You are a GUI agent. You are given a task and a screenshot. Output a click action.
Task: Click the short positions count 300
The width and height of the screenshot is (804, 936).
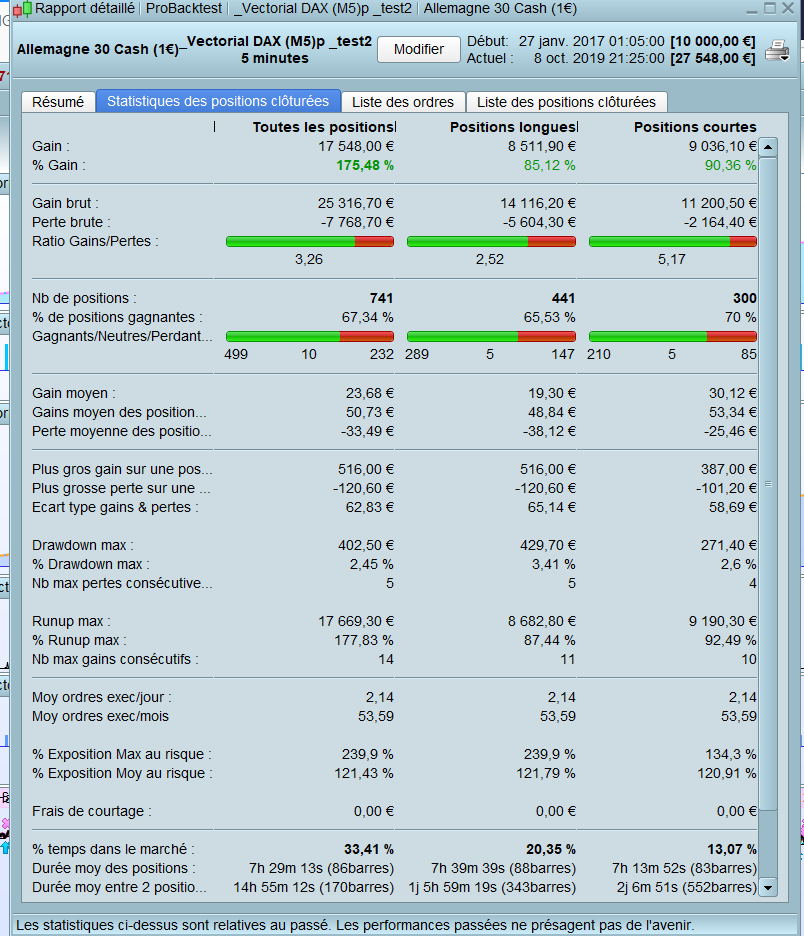[x=745, y=298]
